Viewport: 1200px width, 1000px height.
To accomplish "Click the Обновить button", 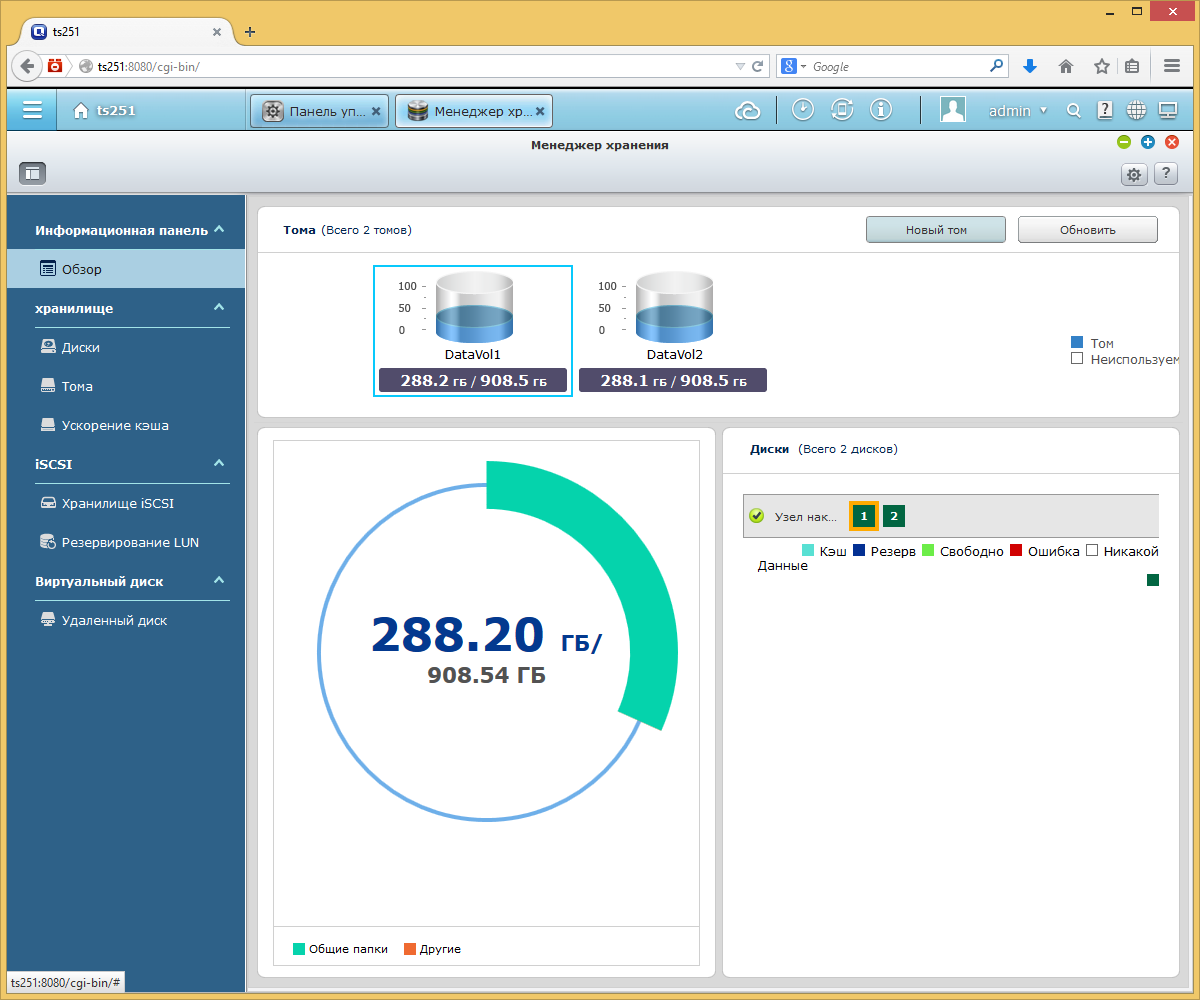I will [x=1088, y=229].
